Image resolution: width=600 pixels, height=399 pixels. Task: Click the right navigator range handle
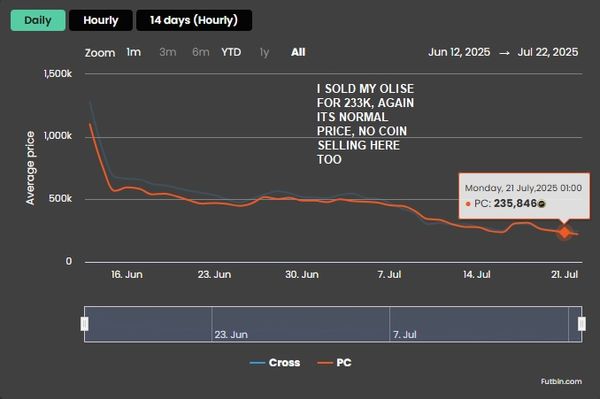click(x=582, y=324)
